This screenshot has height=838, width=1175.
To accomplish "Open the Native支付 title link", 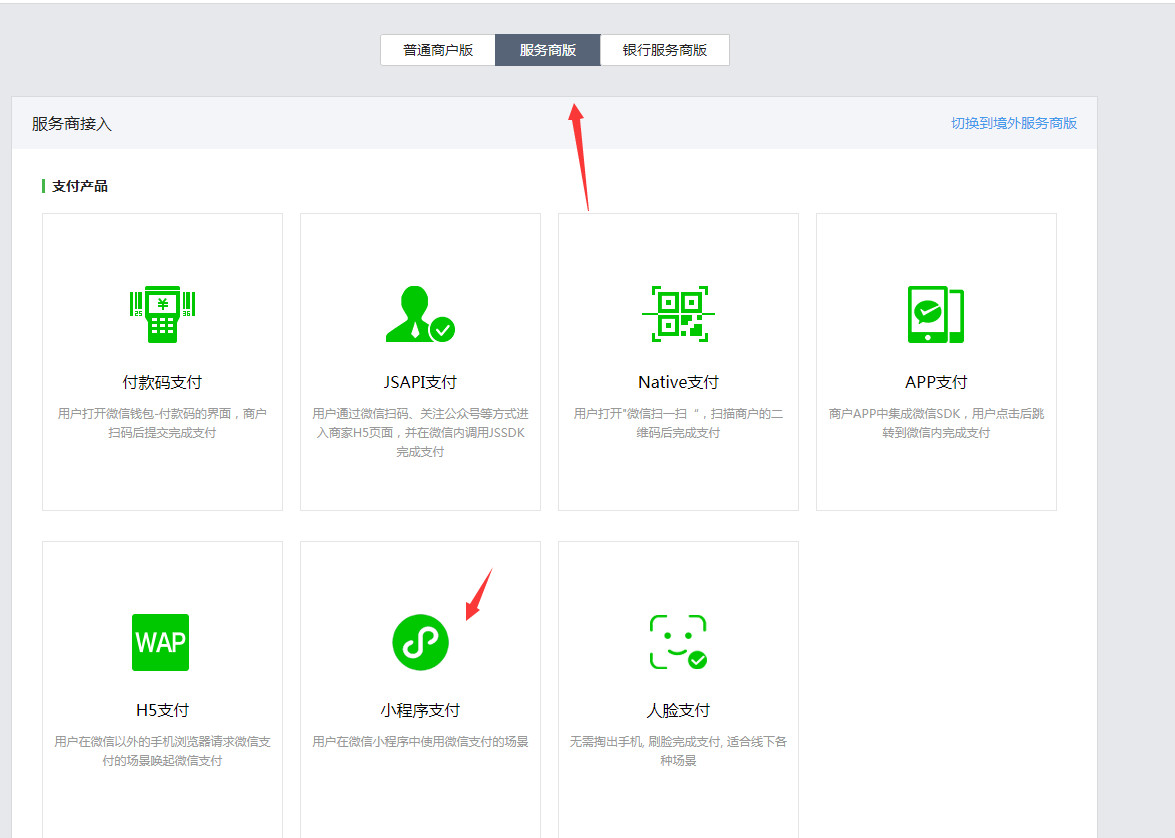I will (678, 382).
